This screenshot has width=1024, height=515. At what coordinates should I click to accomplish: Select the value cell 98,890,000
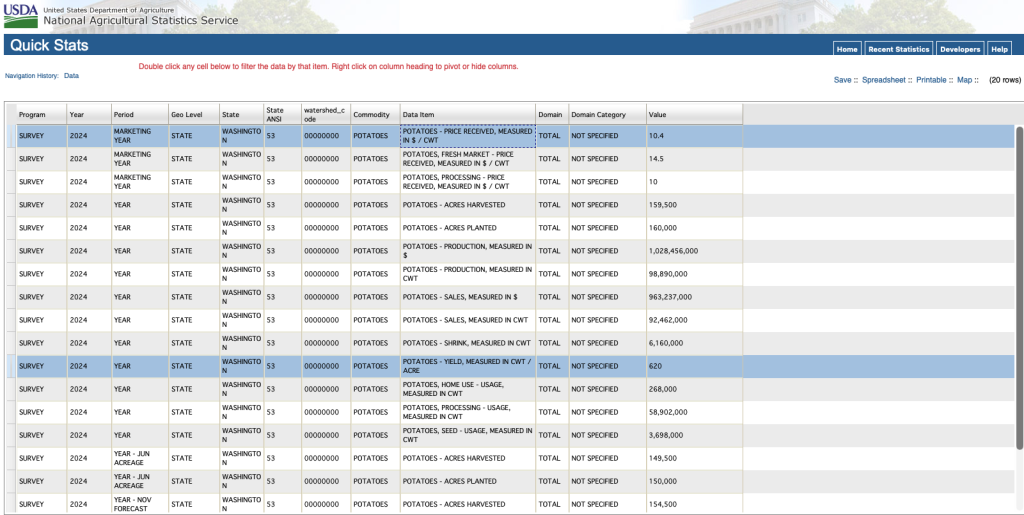(694, 274)
